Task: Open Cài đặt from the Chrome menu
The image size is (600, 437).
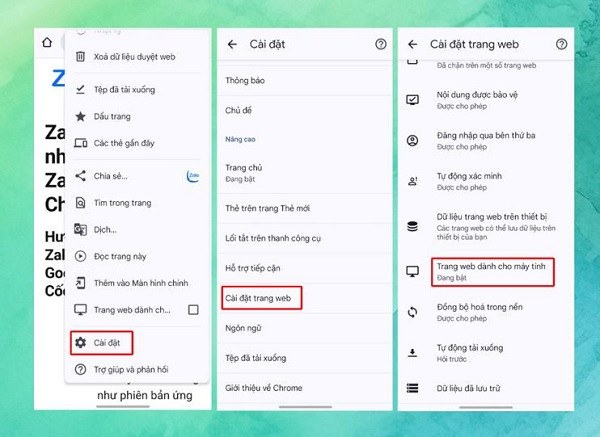Action: (137, 342)
